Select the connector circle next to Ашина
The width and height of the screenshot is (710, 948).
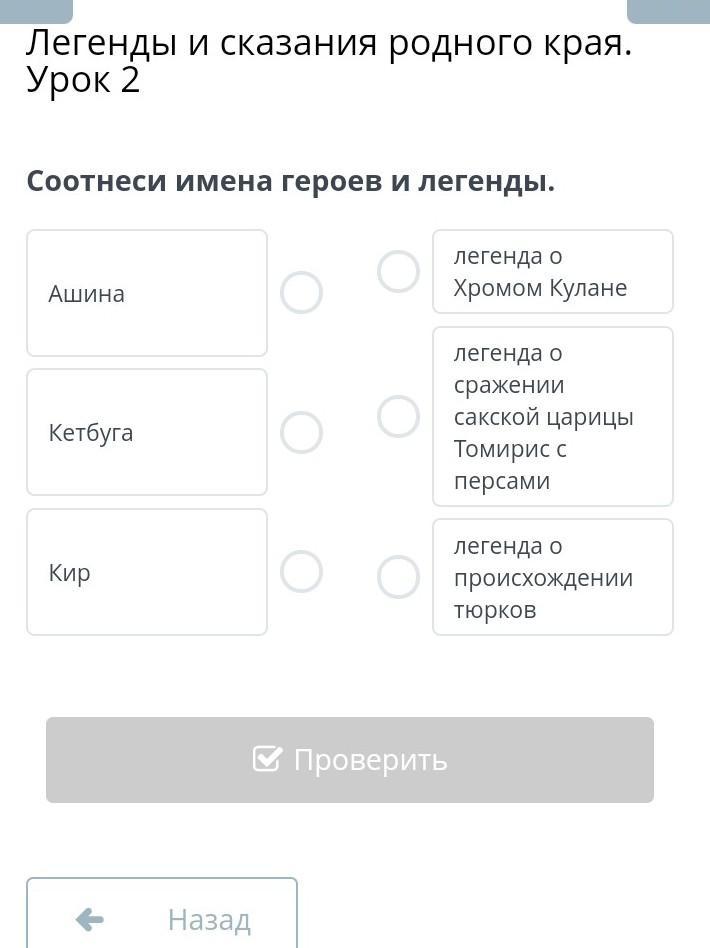point(301,293)
